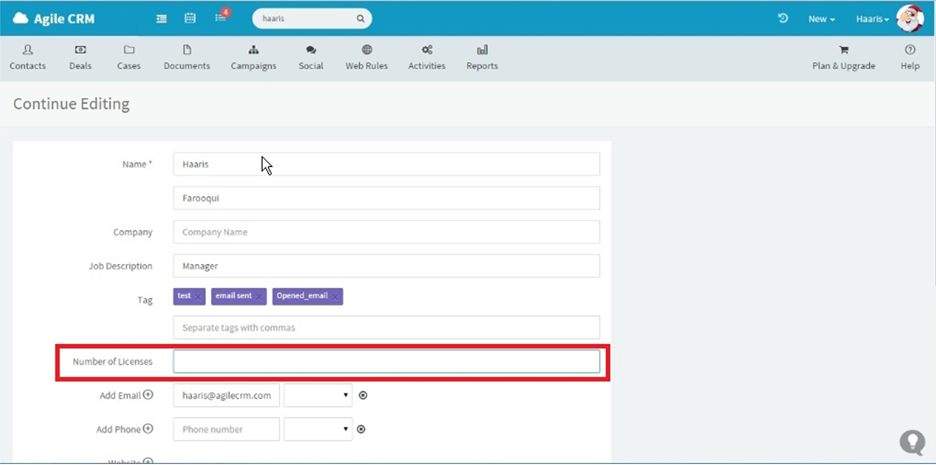
Task: Click the remove icon beside phone row
Action: pyautogui.click(x=361, y=429)
